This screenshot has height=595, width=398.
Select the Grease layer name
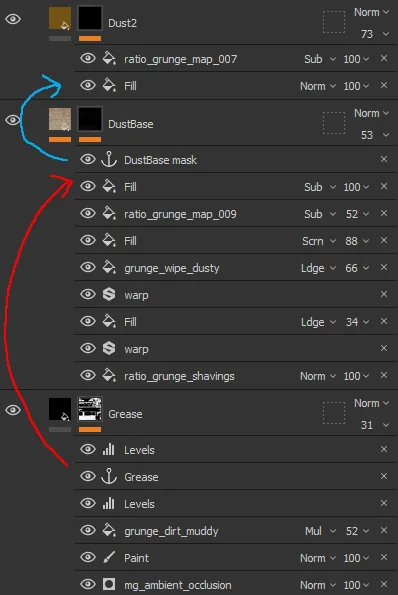coord(125,414)
